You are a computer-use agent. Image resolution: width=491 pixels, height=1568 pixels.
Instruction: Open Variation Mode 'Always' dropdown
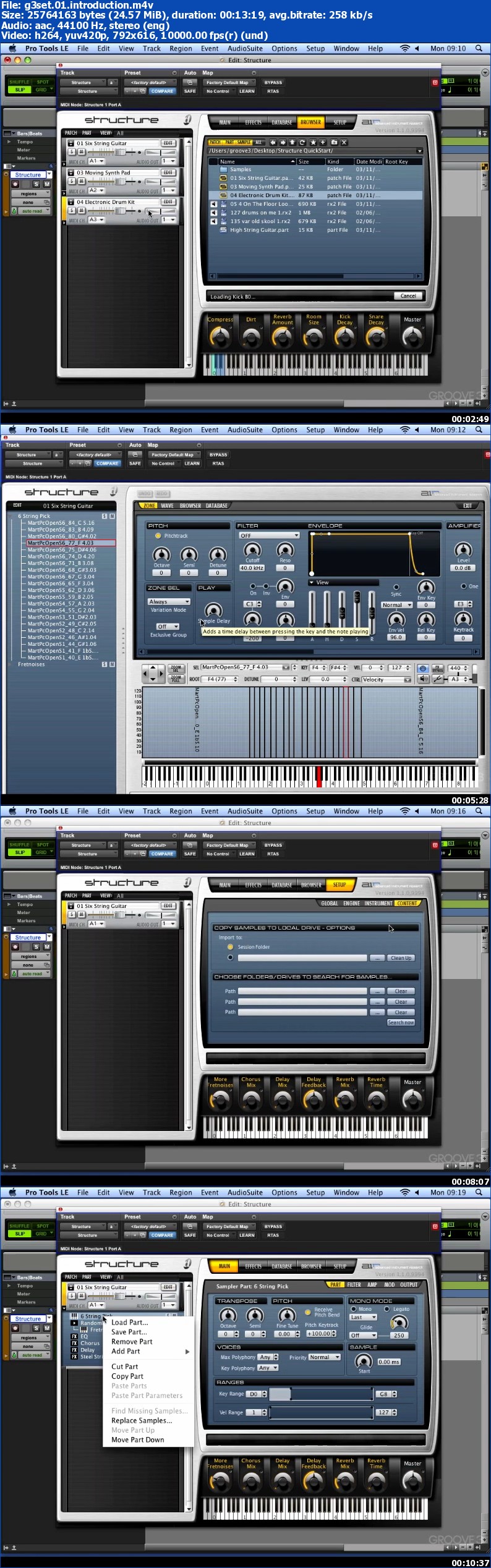pyautogui.click(x=169, y=601)
